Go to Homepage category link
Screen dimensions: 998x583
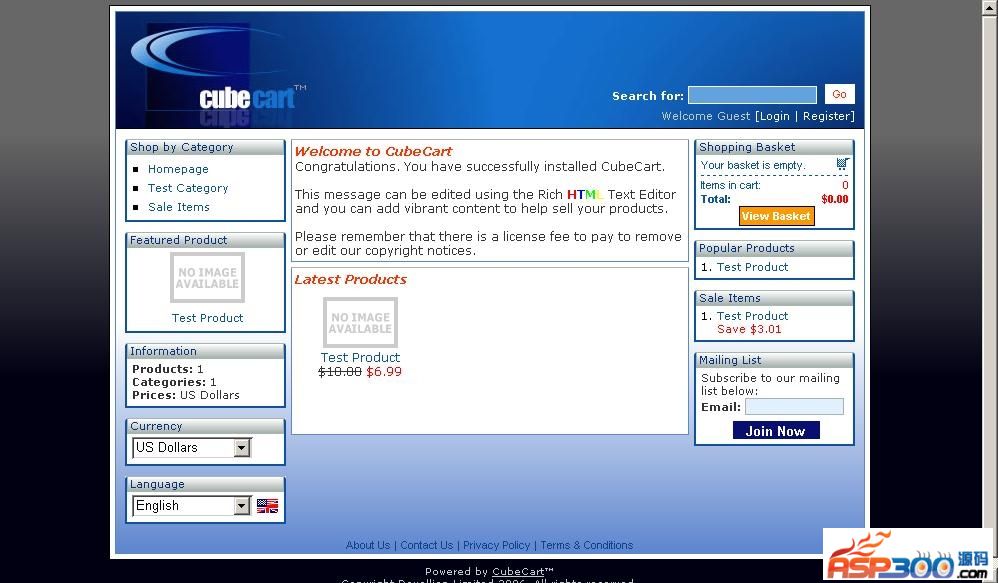point(178,169)
